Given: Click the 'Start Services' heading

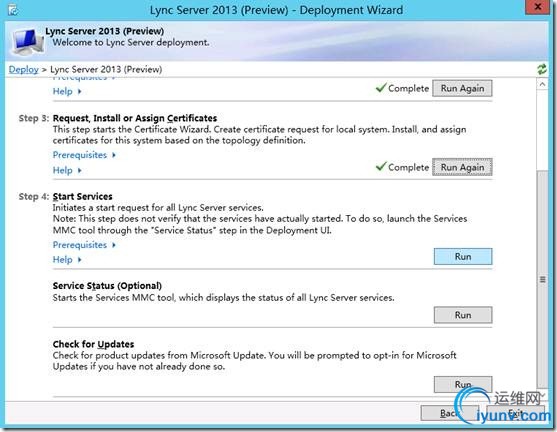Looking at the screenshot, I should [x=82, y=196].
